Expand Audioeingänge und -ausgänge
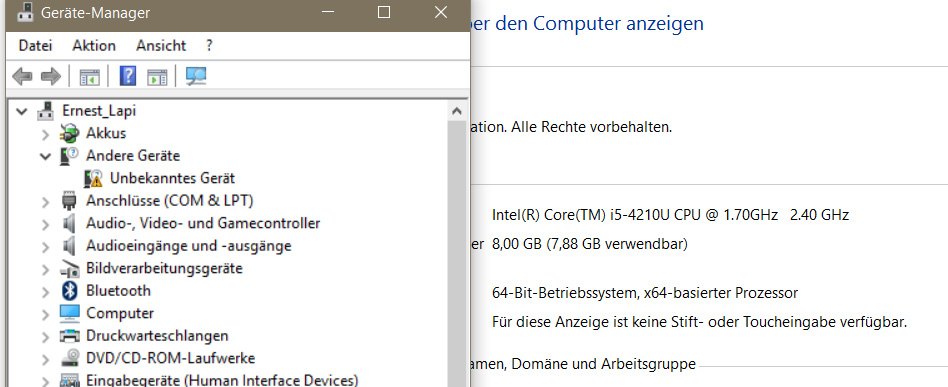Screen dimensions: 948x387 tap(45, 247)
